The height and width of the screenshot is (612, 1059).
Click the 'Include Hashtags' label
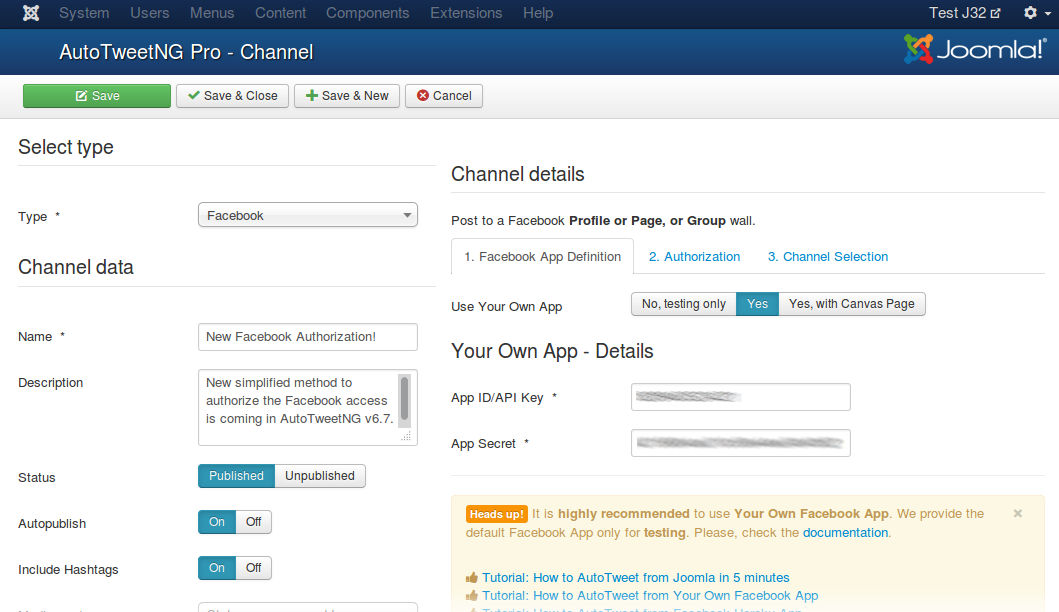(68, 569)
